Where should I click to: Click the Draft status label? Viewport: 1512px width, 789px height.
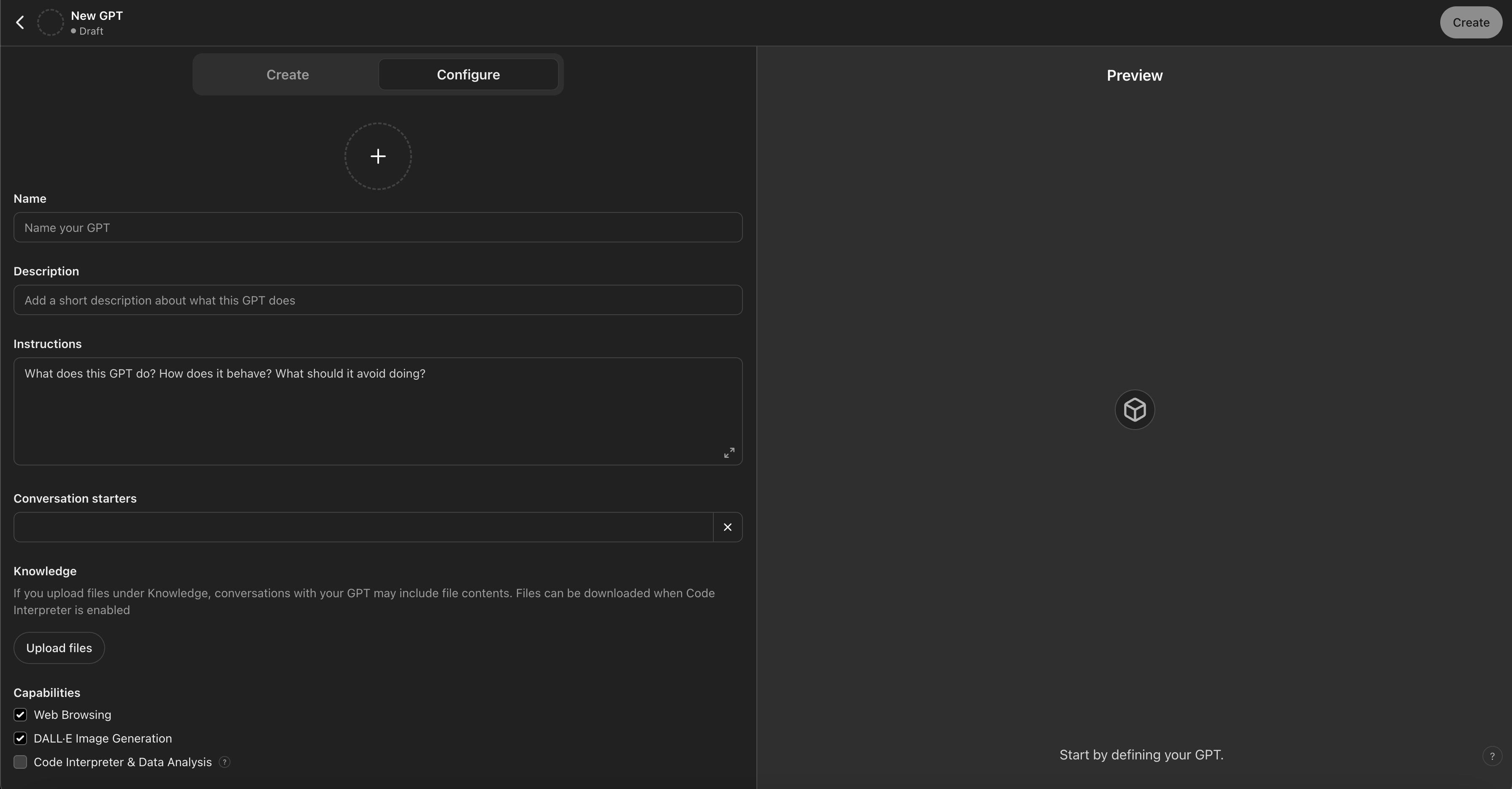click(x=91, y=31)
